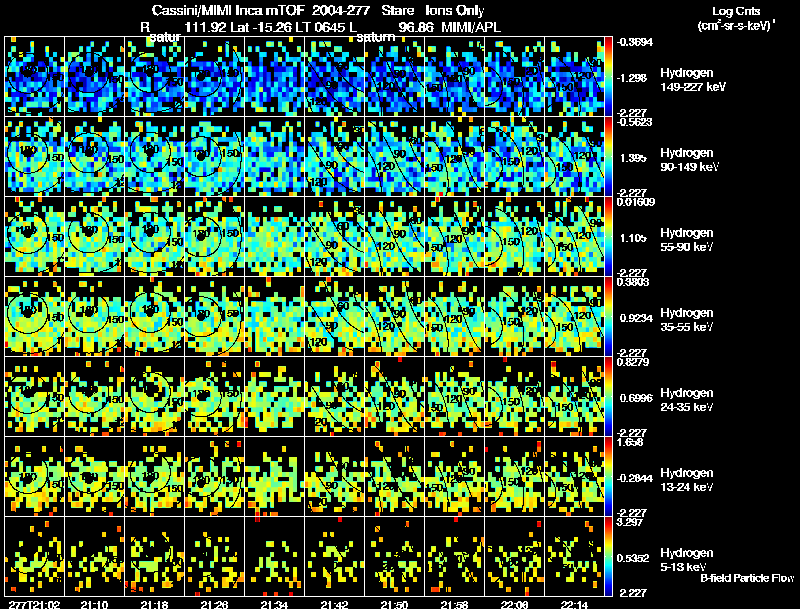This screenshot has width=800, height=609.
Task: Click the '21:42' time axis label
Action: point(334,604)
